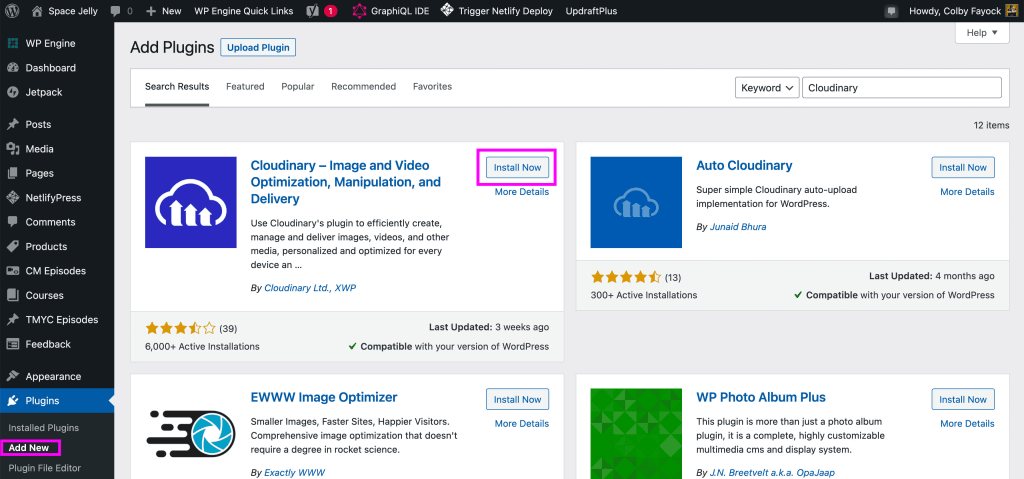Open the Media library menu

[x=39, y=149]
